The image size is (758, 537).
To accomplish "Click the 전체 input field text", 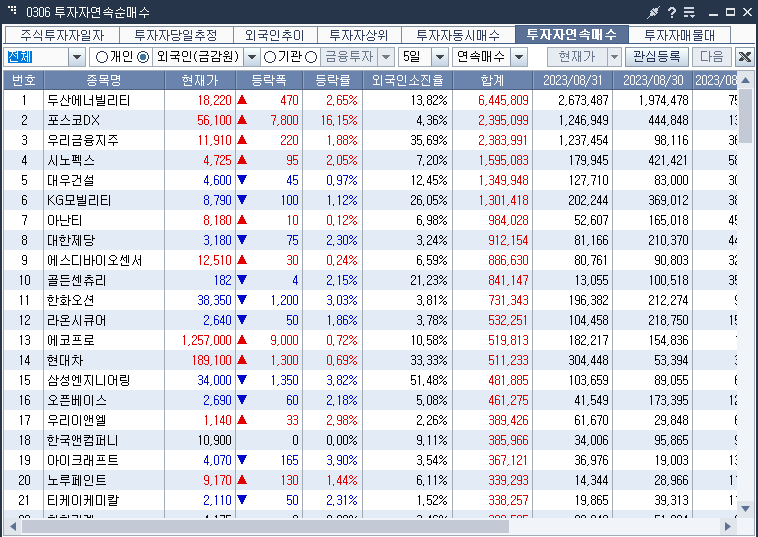I will (x=20, y=57).
